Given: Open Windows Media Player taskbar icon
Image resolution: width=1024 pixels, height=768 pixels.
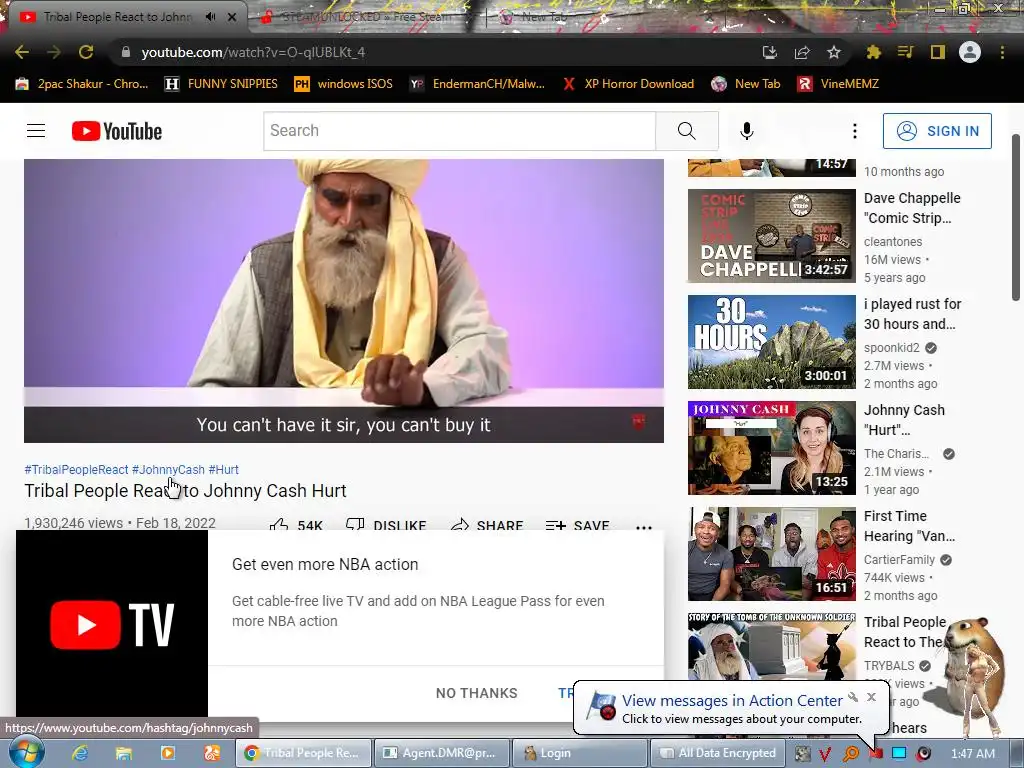Looking at the screenshot, I should tap(167, 753).
